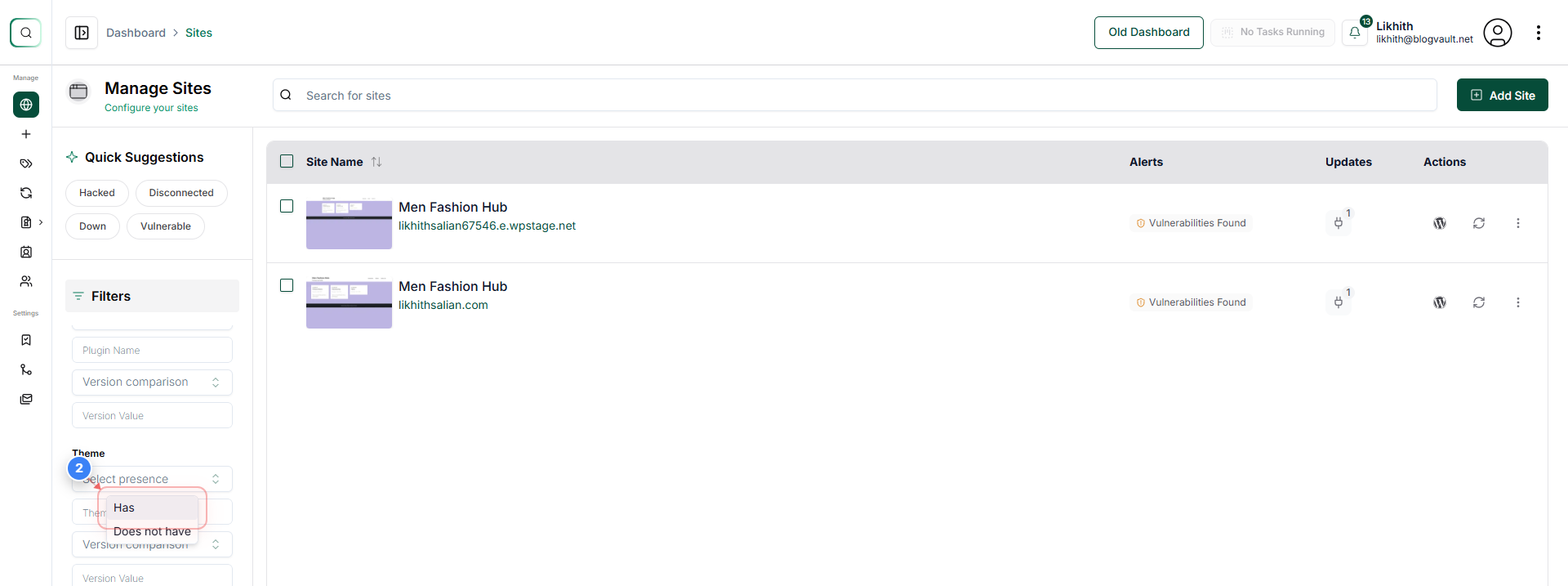Choose the Does not have option
The image size is (1568, 586).
click(x=152, y=531)
